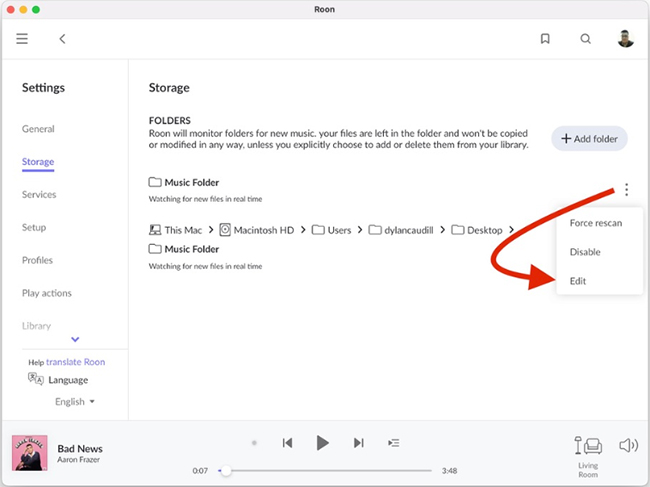Image resolution: width=650 pixels, height=487 pixels.
Task: Play the current track
Action: click(x=323, y=443)
